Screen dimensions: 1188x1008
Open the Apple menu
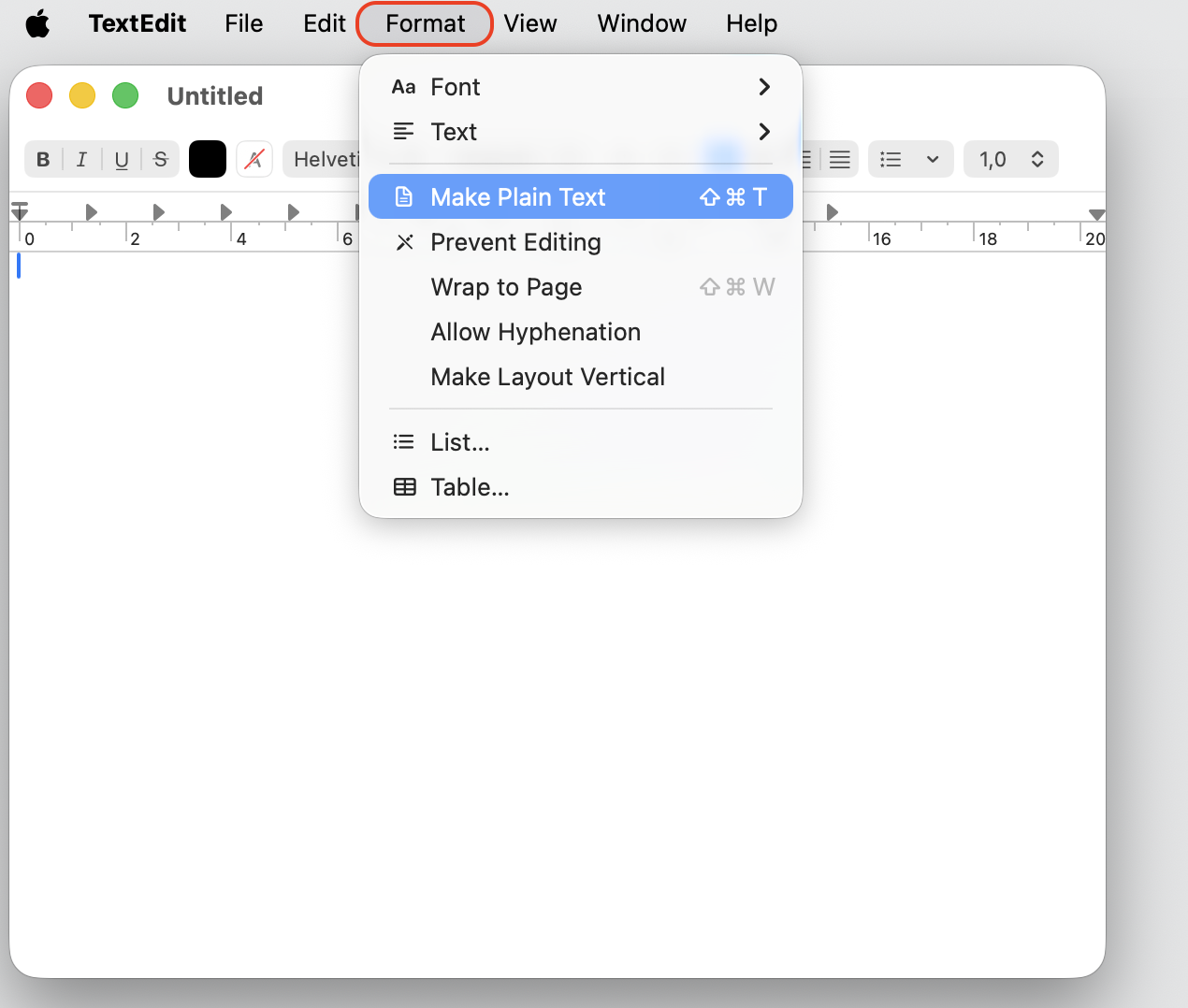click(37, 23)
